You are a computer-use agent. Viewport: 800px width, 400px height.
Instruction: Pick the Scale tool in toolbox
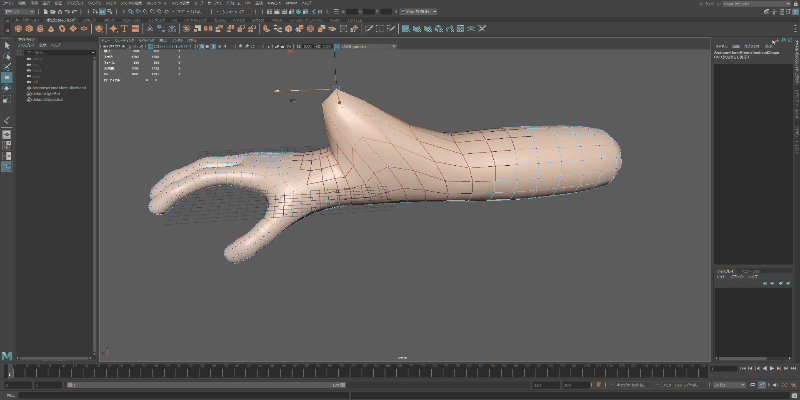(6, 99)
